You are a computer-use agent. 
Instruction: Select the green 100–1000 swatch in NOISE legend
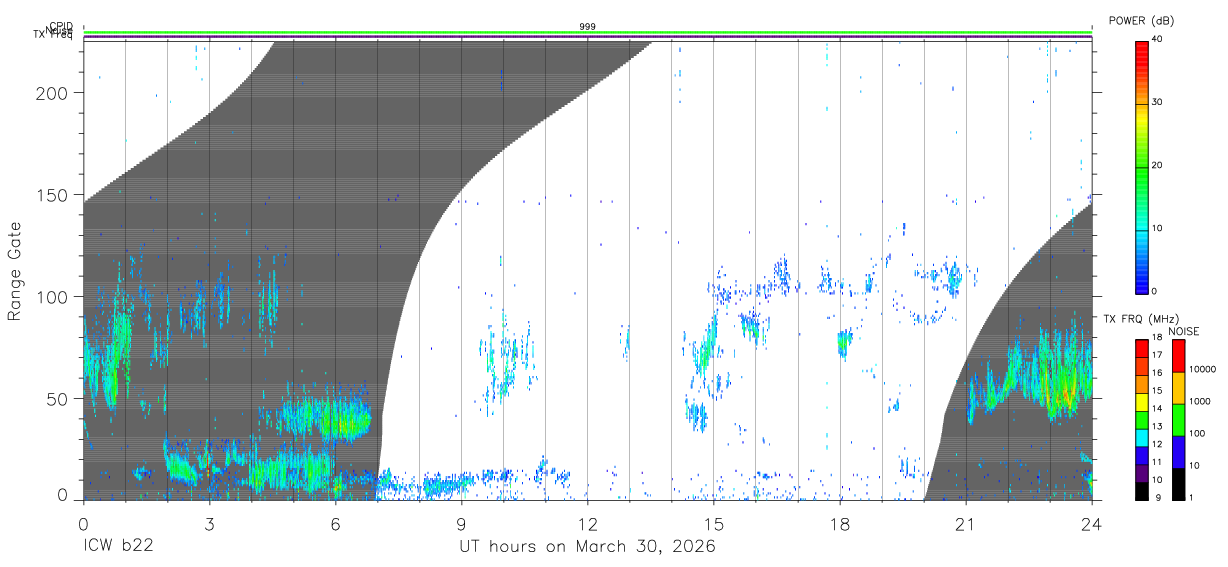(x=1178, y=420)
